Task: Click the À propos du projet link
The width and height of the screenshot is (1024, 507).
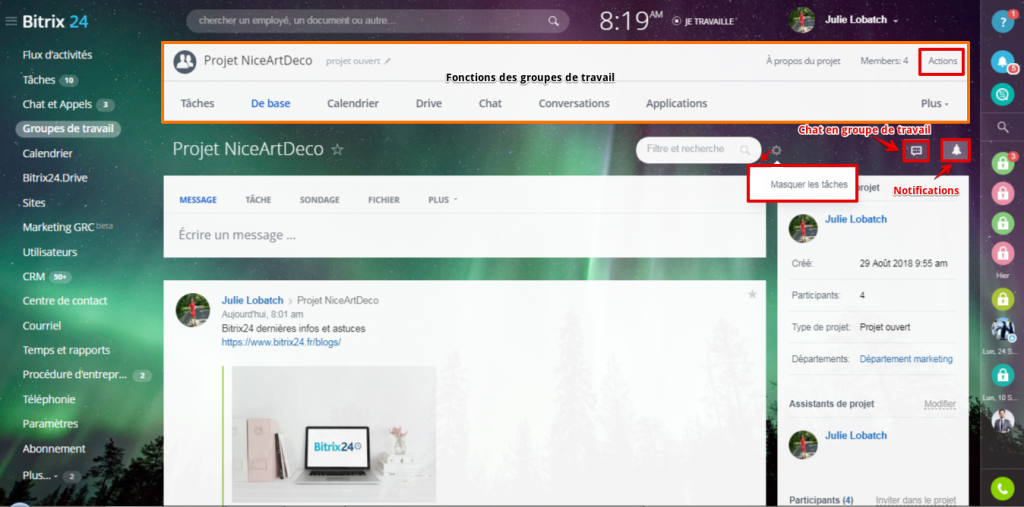Action: [x=803, y=61]
